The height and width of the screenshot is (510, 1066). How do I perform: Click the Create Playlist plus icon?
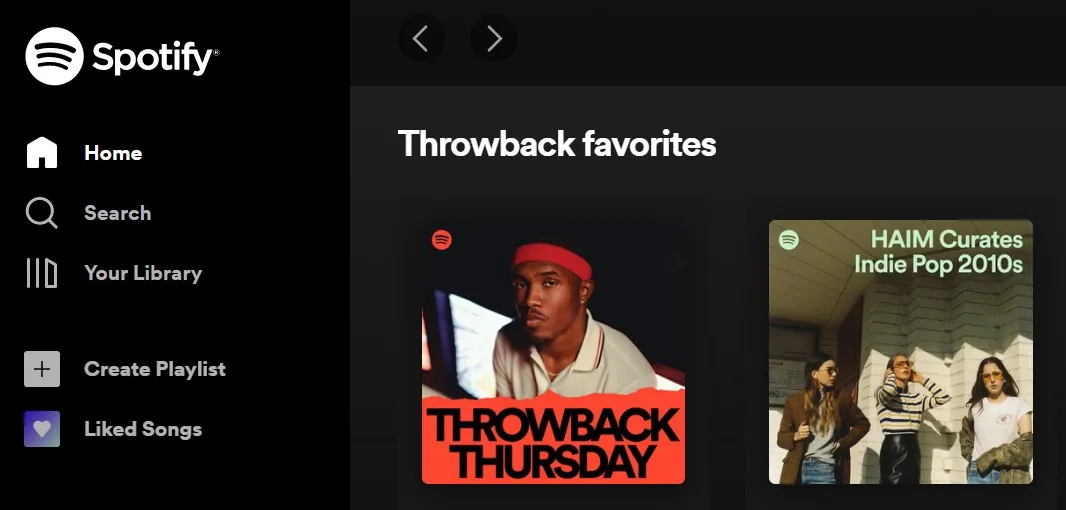[x=42, y=369]
